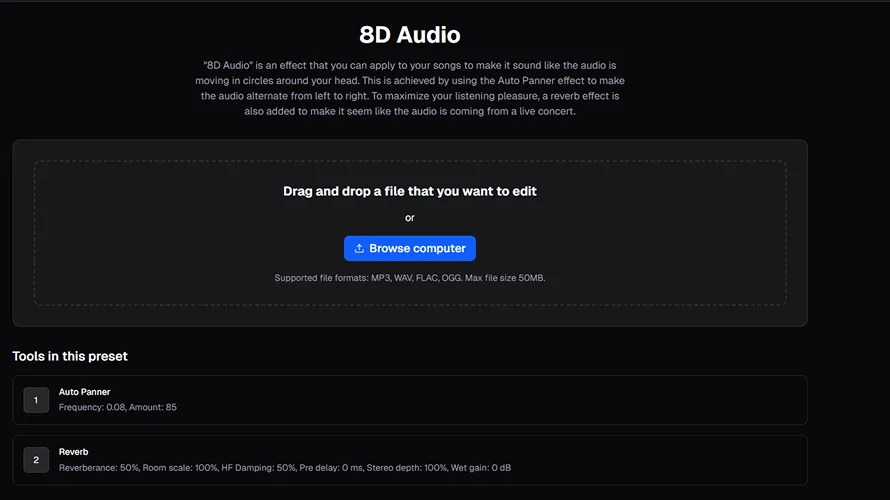Click the 'Tools in this preset' heading
Screen dimensions: 890x500
pos(70,356)
